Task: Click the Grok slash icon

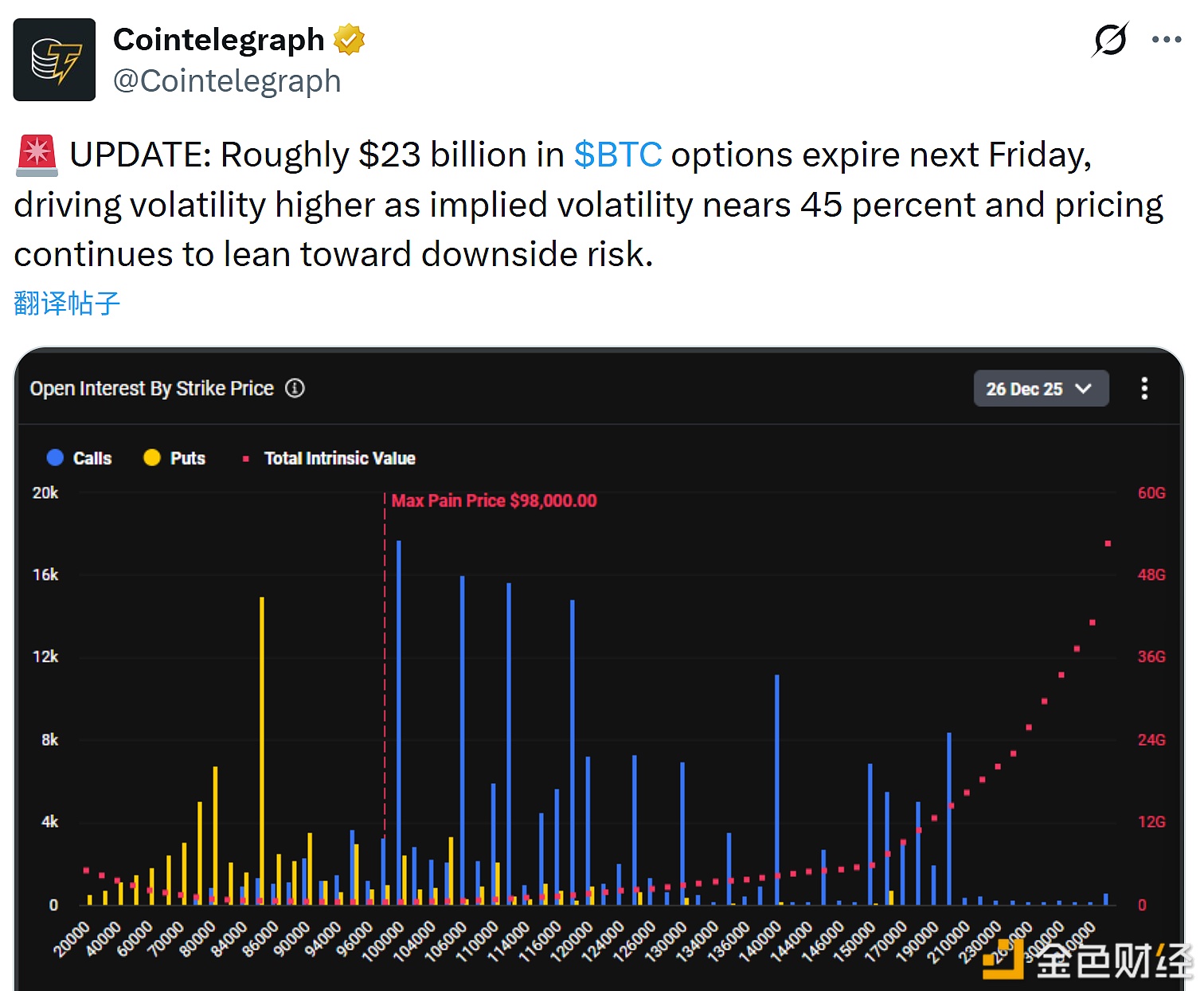Action: pos(1110,39)
